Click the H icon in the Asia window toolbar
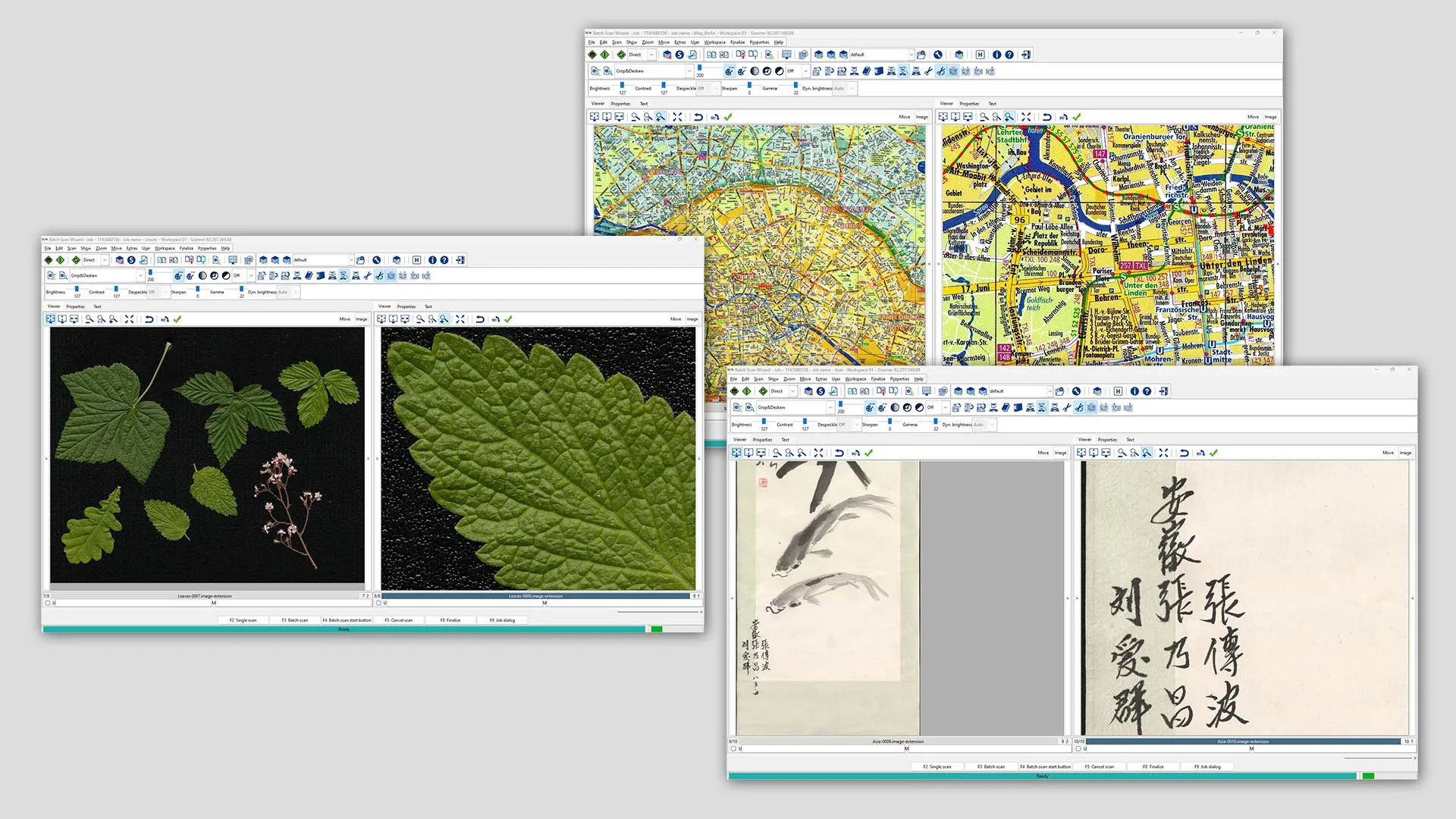This screenshot has width=1456, height=819. [1118, 391]
